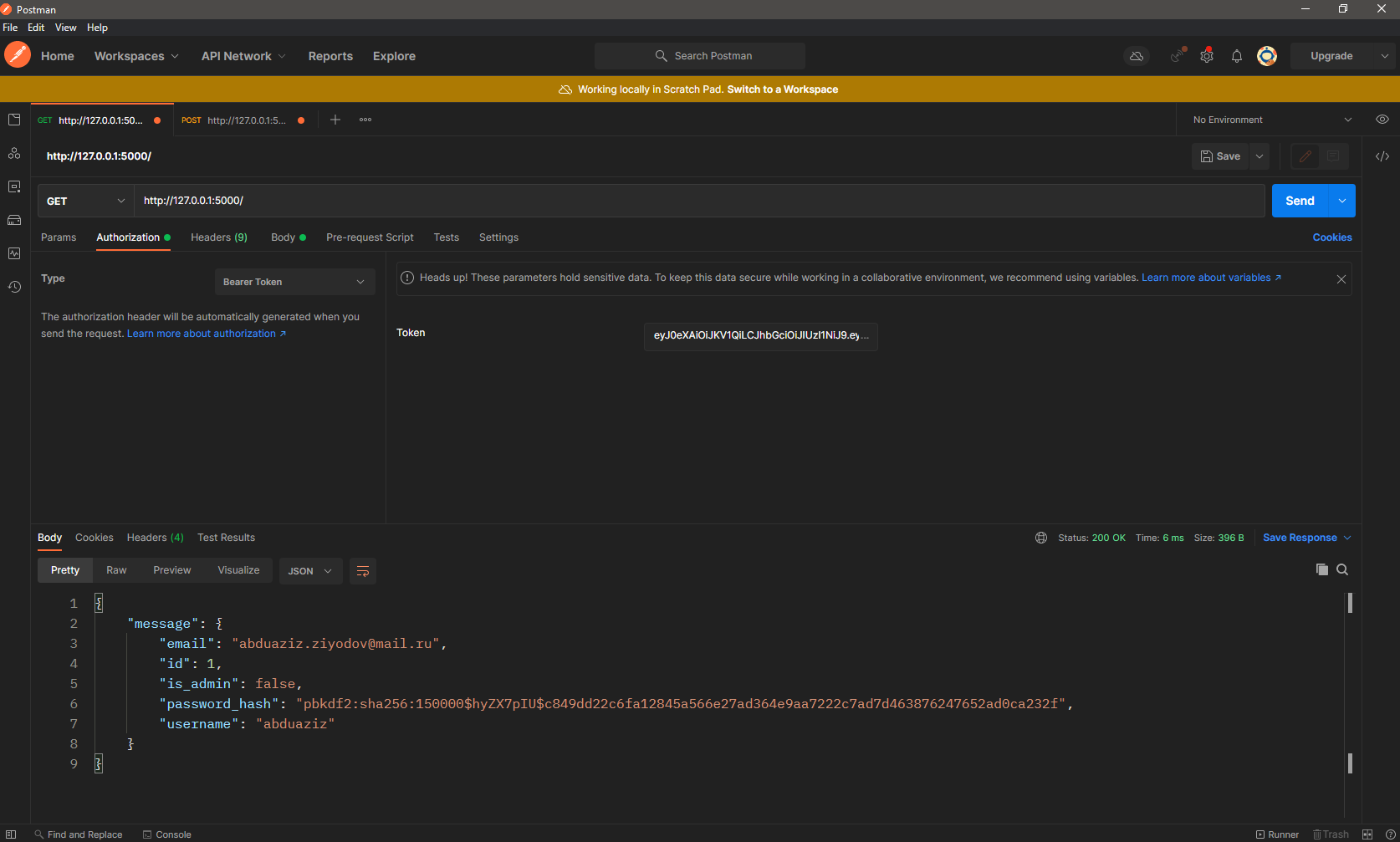The width and height of the screenshot is (1400, 842).
Task: Open the Cookies link
Action: [x=1332, y=237]
